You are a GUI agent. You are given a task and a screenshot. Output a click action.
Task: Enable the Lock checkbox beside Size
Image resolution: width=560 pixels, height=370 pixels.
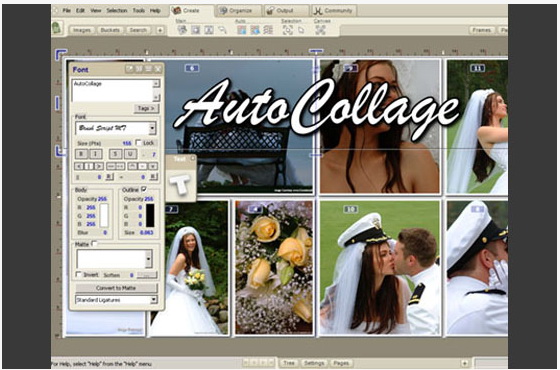139,142
